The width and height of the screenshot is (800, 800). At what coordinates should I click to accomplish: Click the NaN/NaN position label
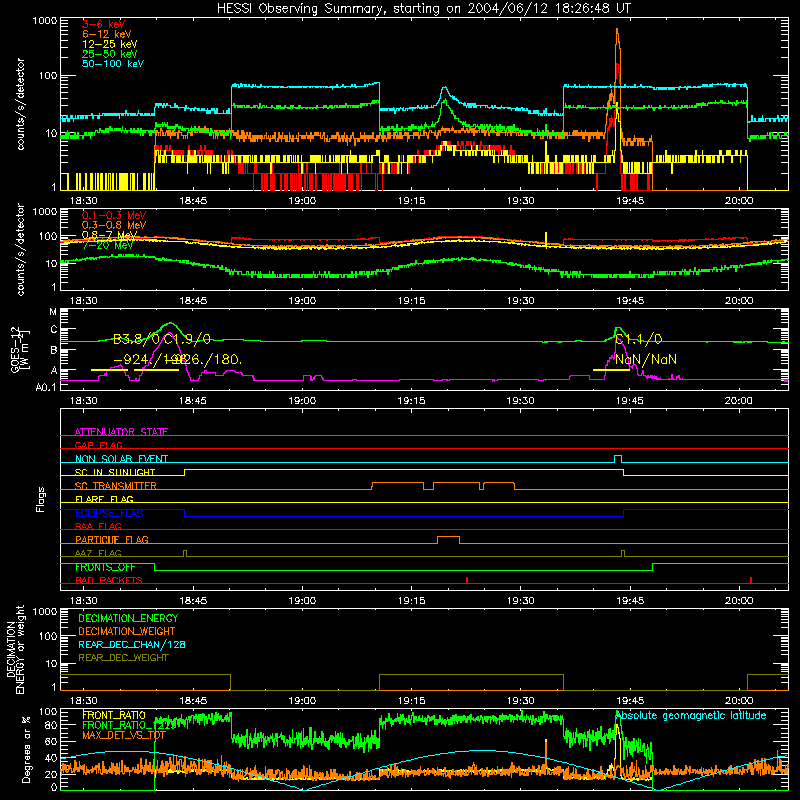coord(646,360)
